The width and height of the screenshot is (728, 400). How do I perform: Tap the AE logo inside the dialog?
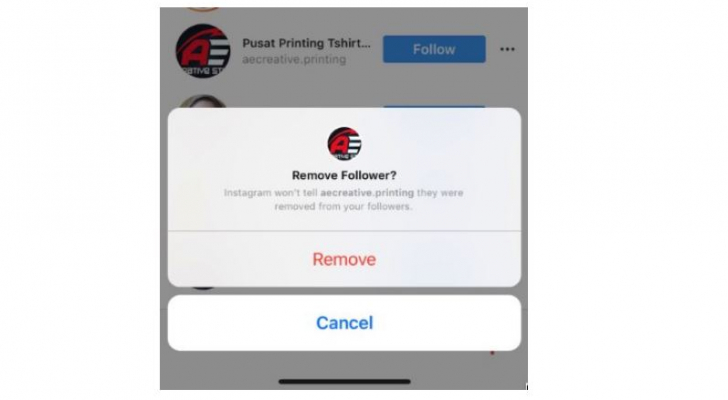click(344, 144)
